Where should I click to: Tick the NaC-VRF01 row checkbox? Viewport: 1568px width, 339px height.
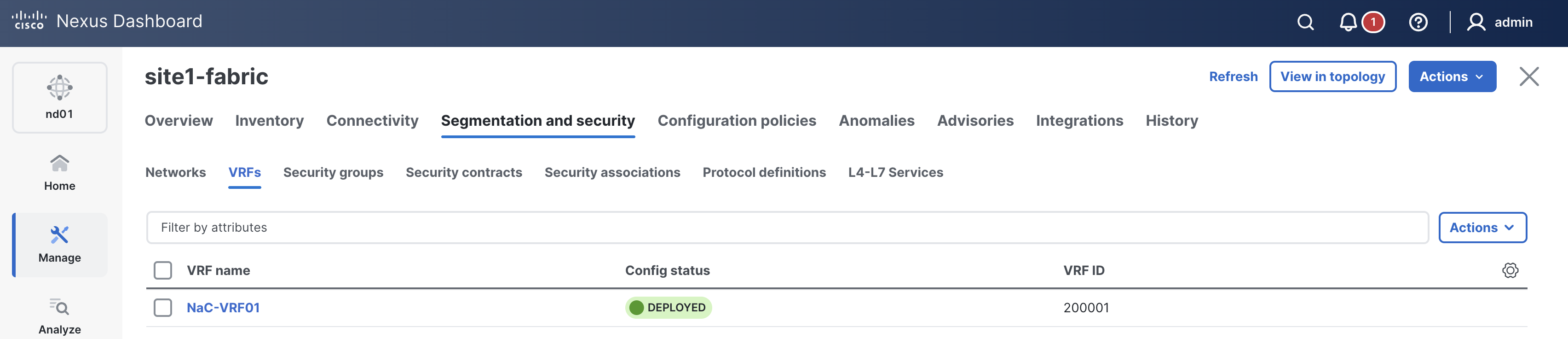tap(162, 307)
